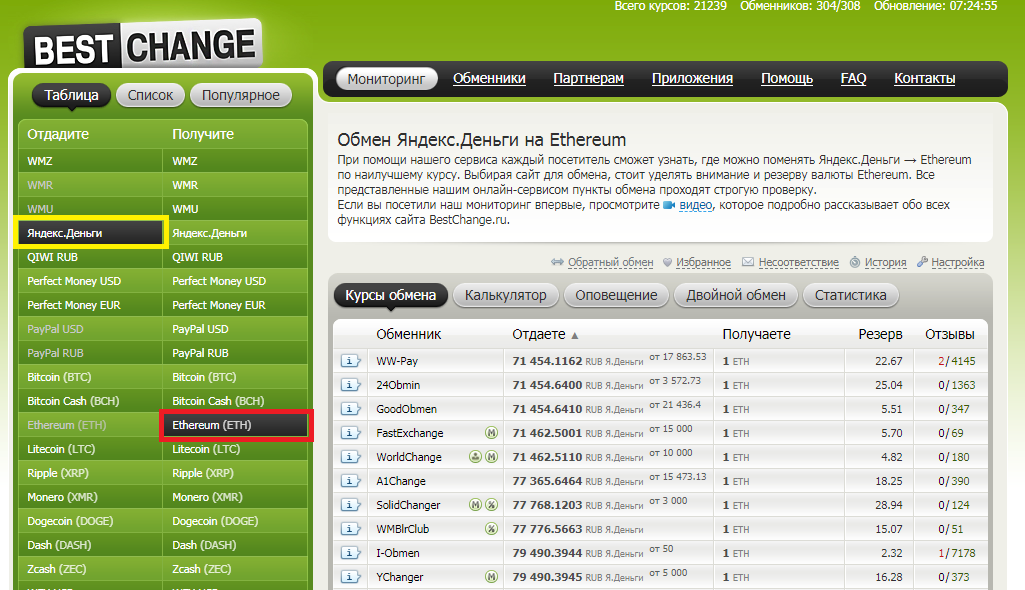This screenshot has height=590, width=1025.
Task: Select Яндекс.Деньги in the Отдадите column
Action: click(90, 233)
